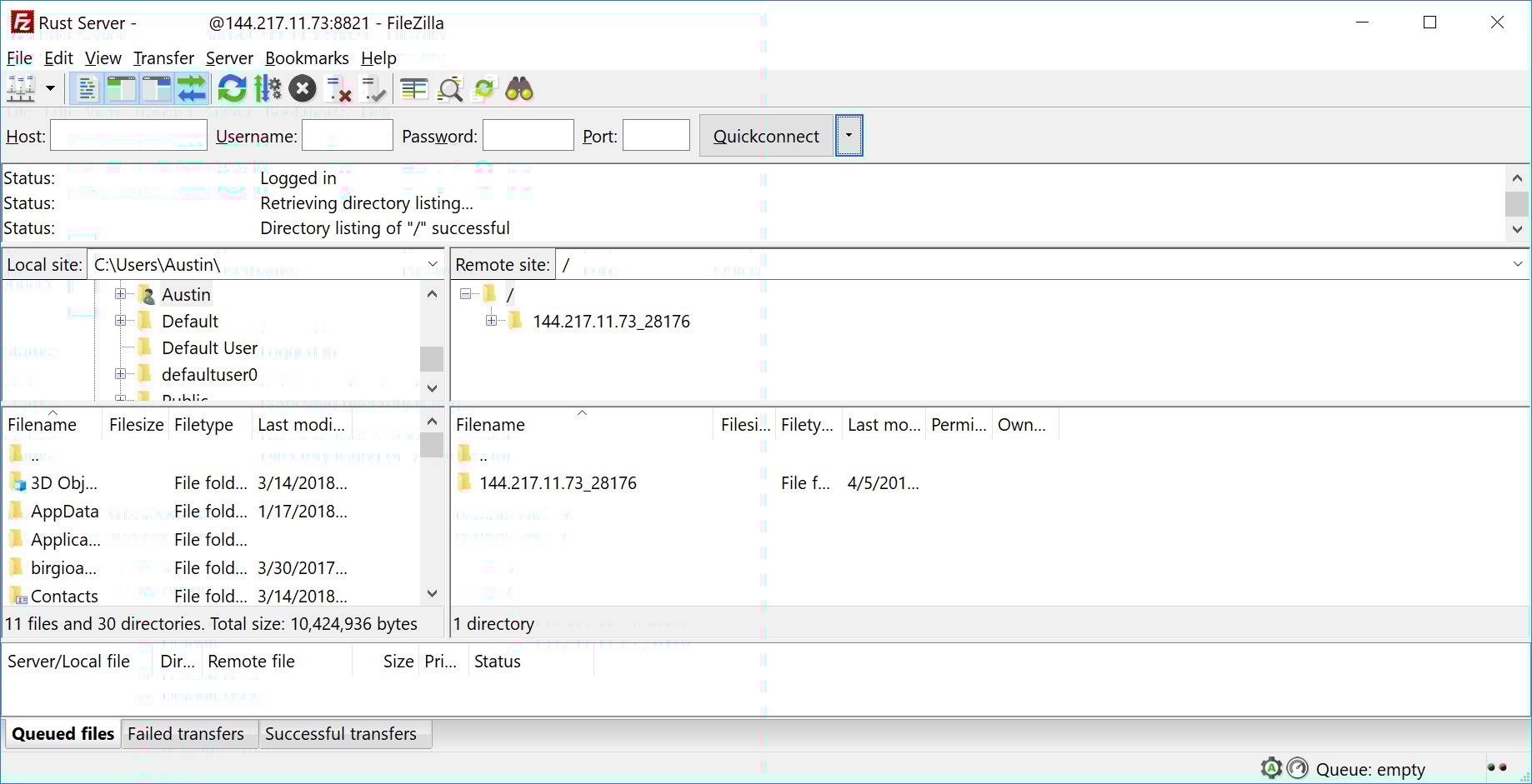Sort local files by Last modified column

[302, 425]
